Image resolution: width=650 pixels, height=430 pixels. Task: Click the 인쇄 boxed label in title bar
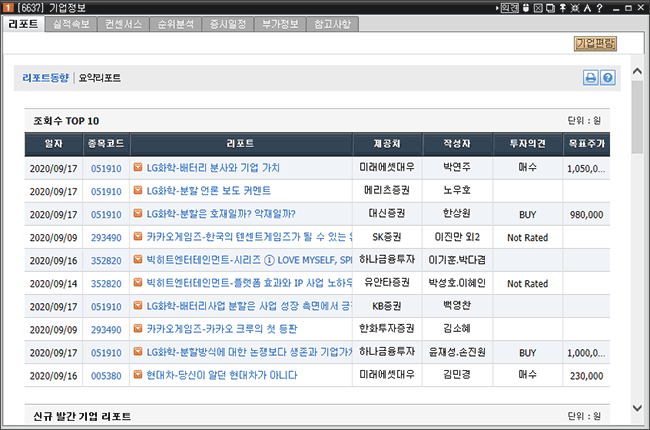coord(509,8)
